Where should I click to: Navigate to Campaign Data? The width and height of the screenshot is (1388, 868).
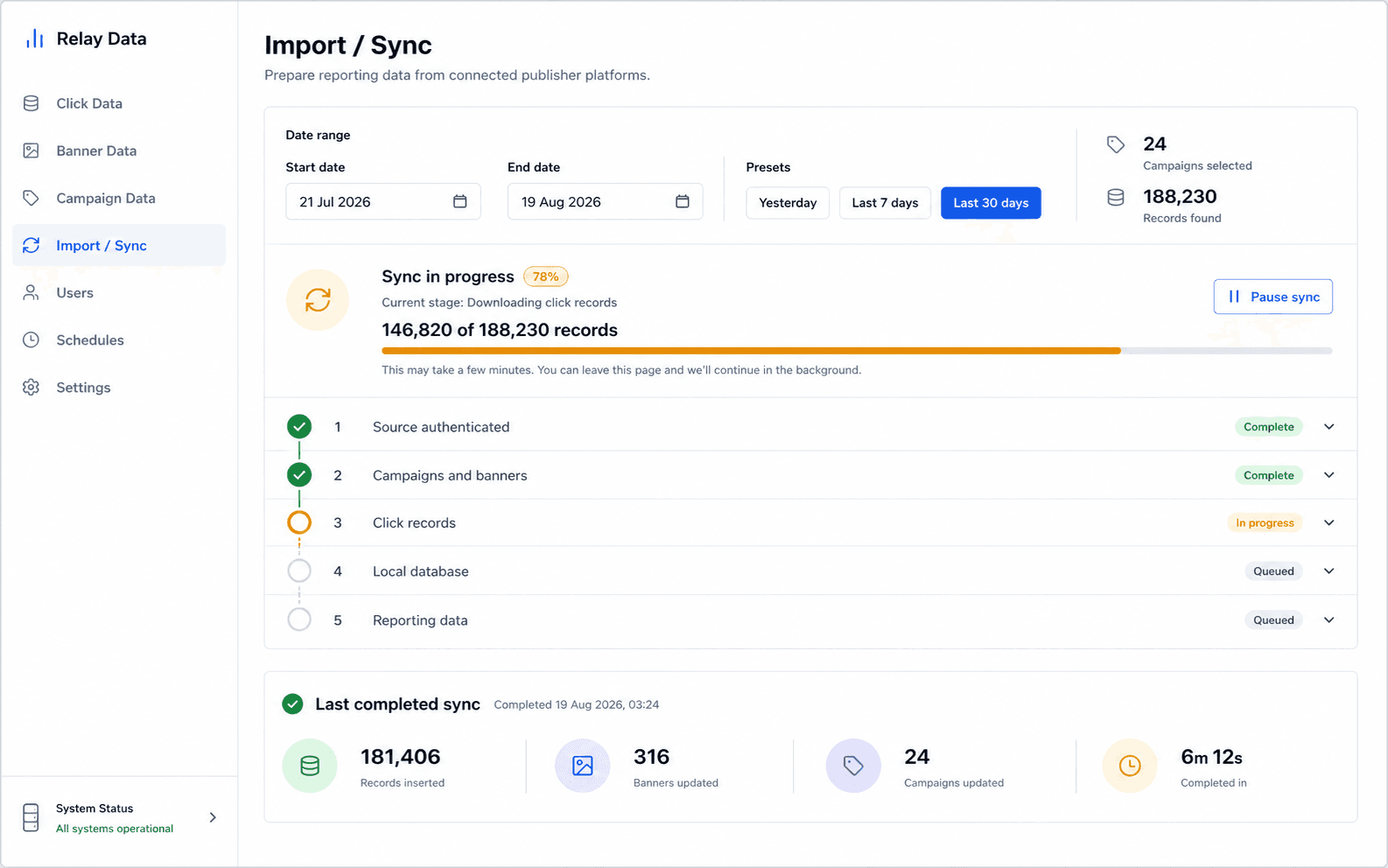119,198
